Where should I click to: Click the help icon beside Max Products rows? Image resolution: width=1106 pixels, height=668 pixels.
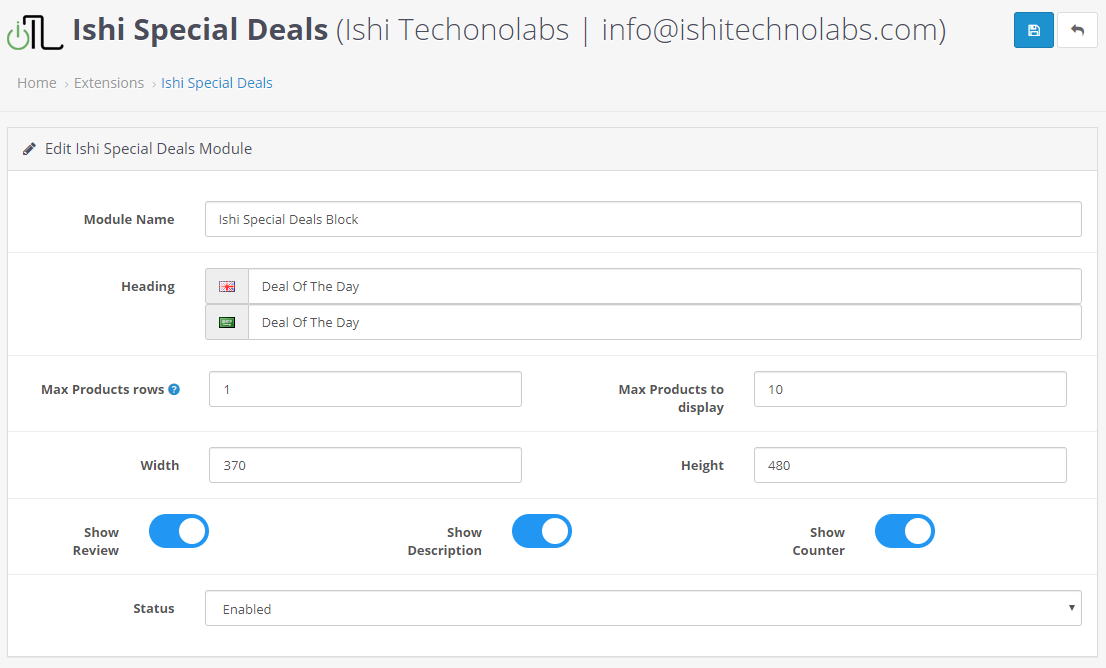coord(174,389)
